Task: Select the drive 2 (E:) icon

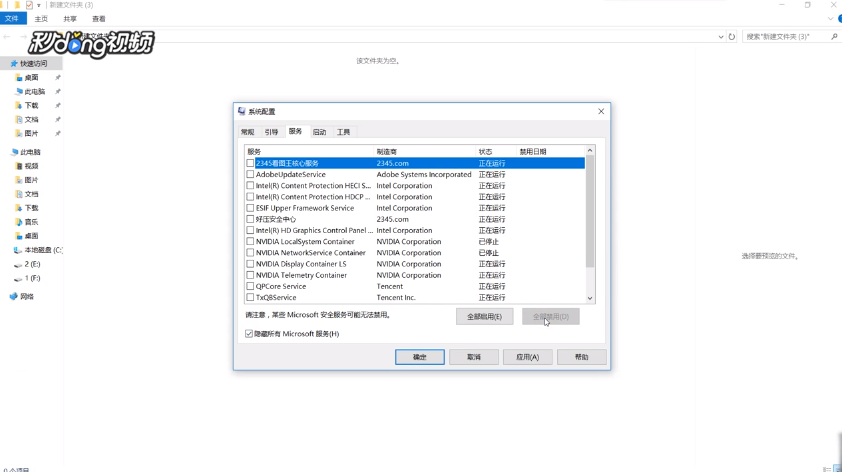Action: coord(18,264)
